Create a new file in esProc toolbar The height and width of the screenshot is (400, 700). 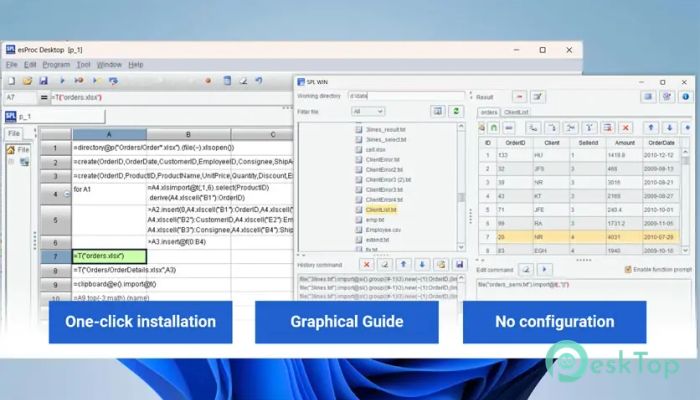pyautogui.click(x=12, y=81)
